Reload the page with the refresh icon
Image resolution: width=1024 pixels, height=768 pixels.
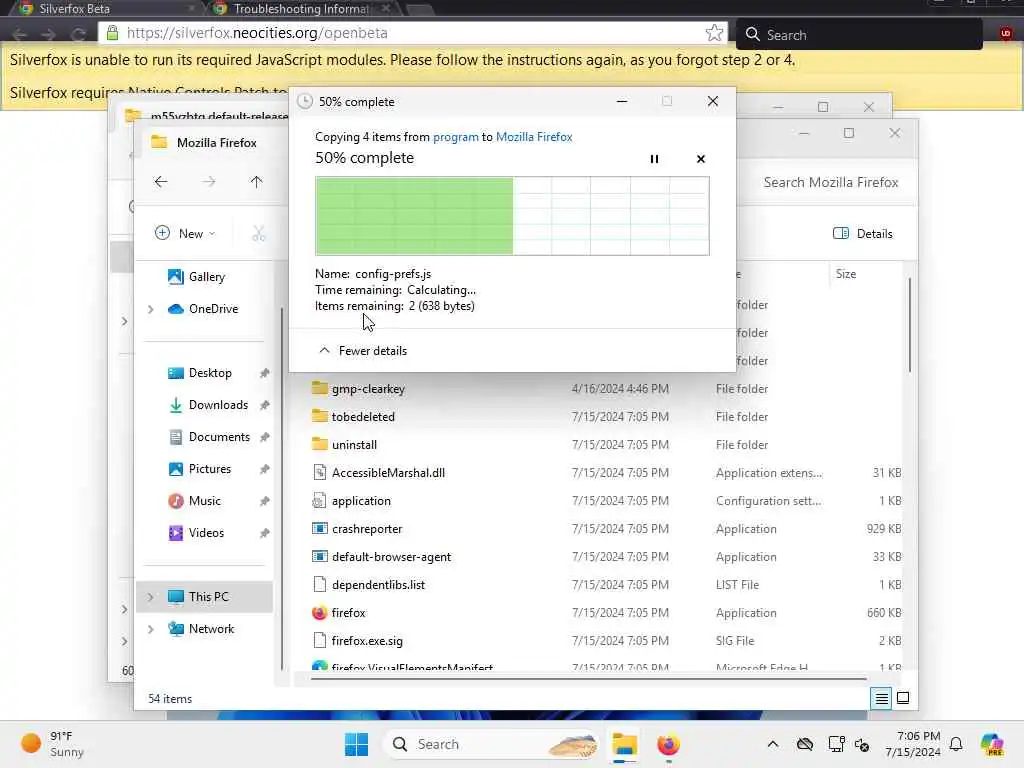[x=78, y=34]
